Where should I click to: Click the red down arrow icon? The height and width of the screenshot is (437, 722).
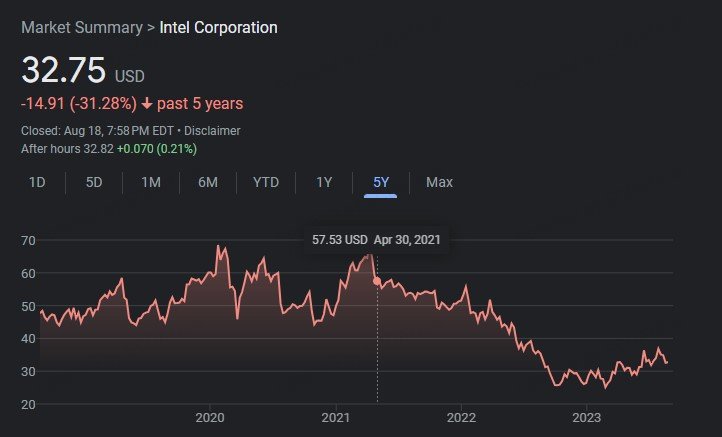click(147, 104)
